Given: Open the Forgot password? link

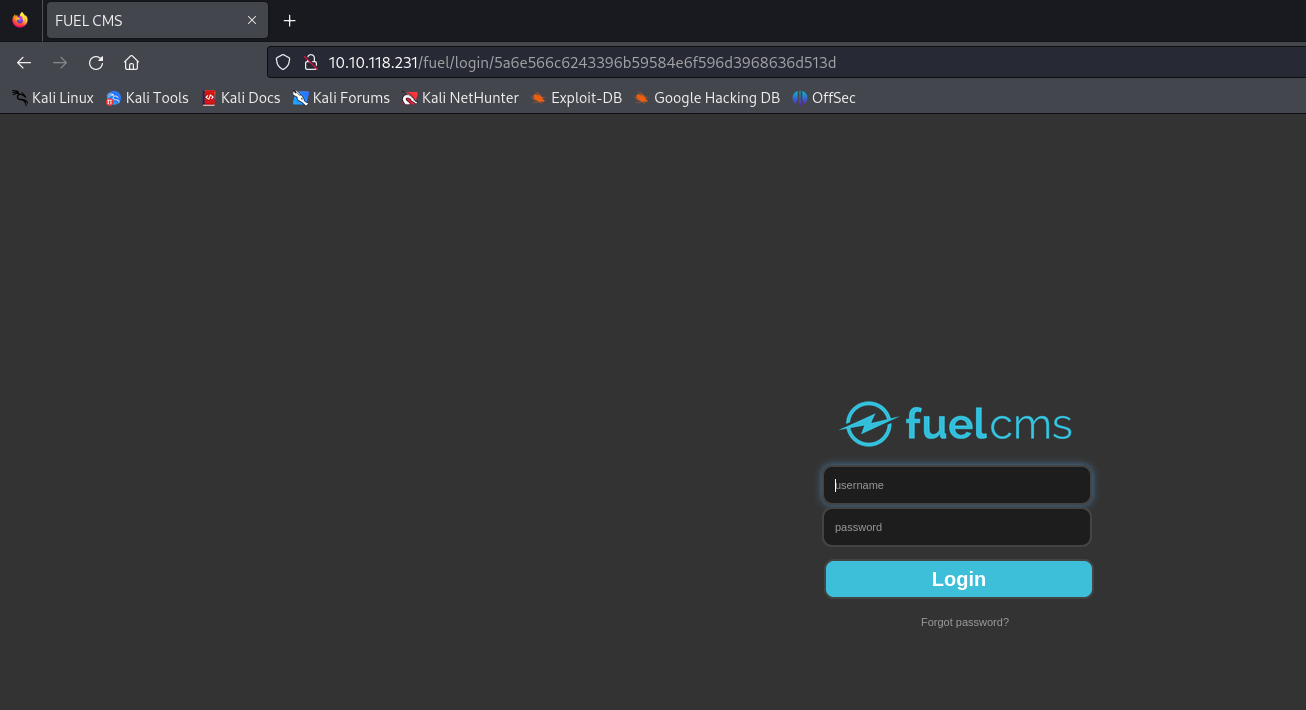Looking at the screenshot, I should pos(965,622).
